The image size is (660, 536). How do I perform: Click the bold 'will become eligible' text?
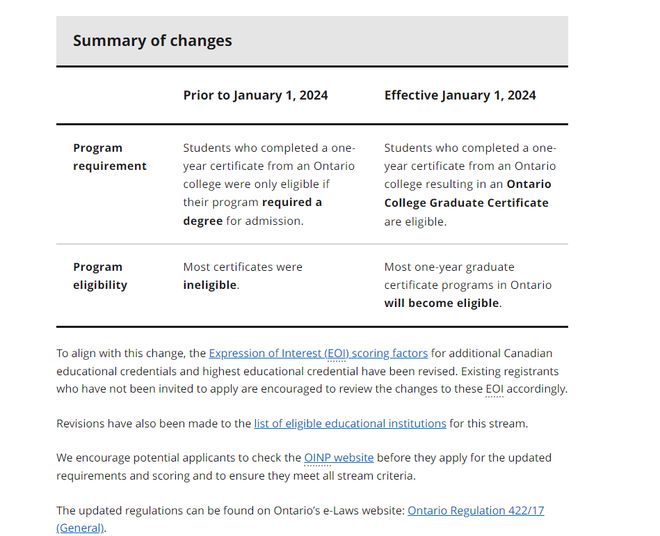pos(441,303)
